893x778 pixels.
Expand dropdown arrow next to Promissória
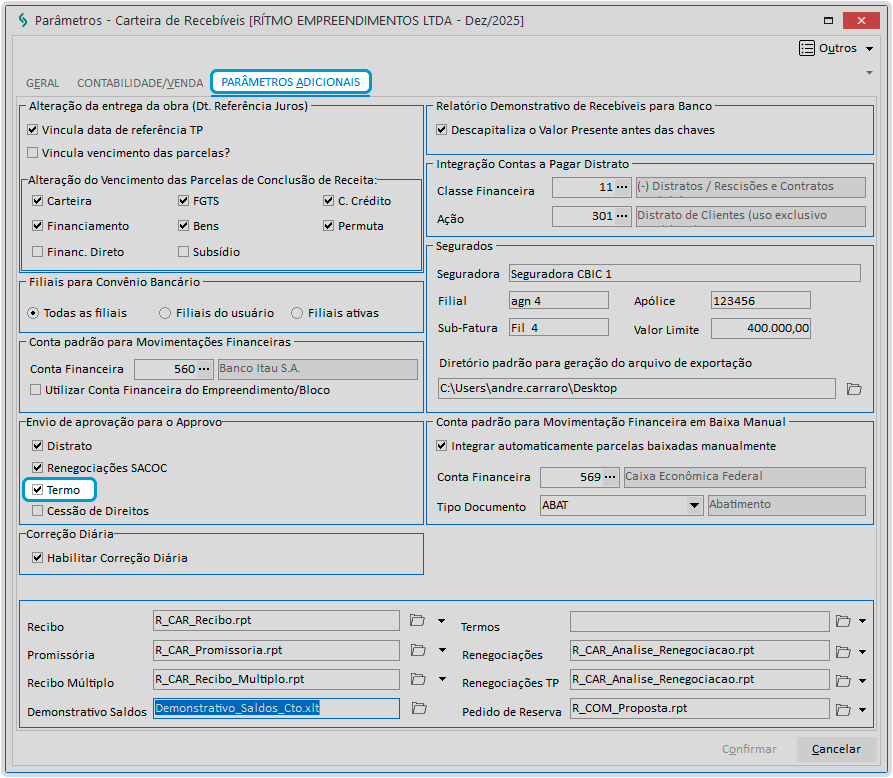click(442, 650)
